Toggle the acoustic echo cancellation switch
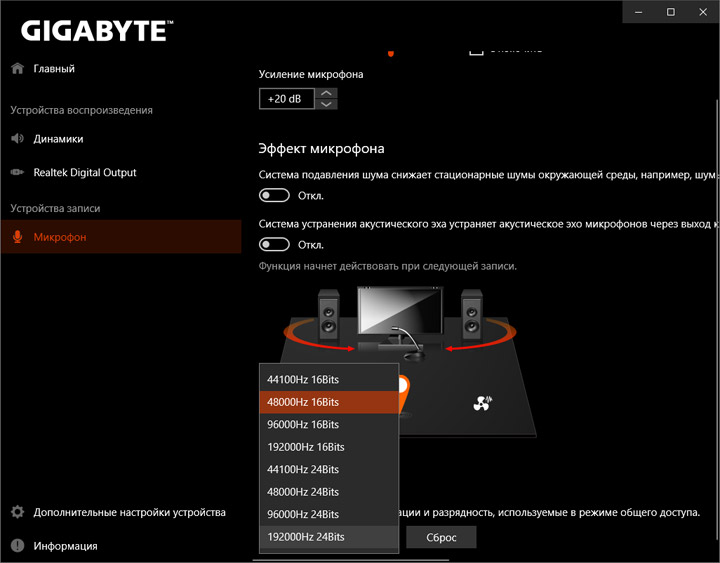720x563 pixels. click(274, 245)
